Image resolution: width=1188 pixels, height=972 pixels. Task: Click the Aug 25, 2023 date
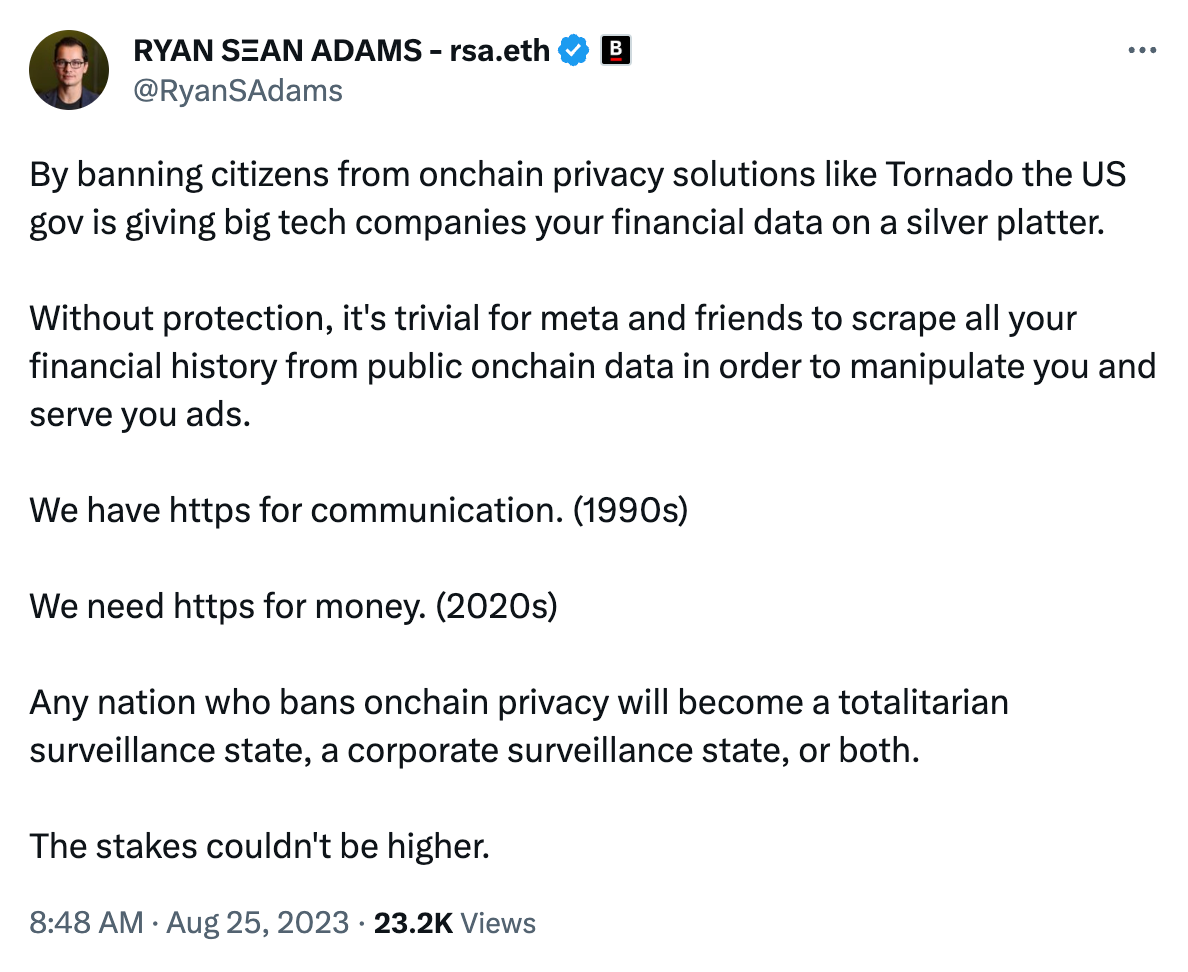258,923
